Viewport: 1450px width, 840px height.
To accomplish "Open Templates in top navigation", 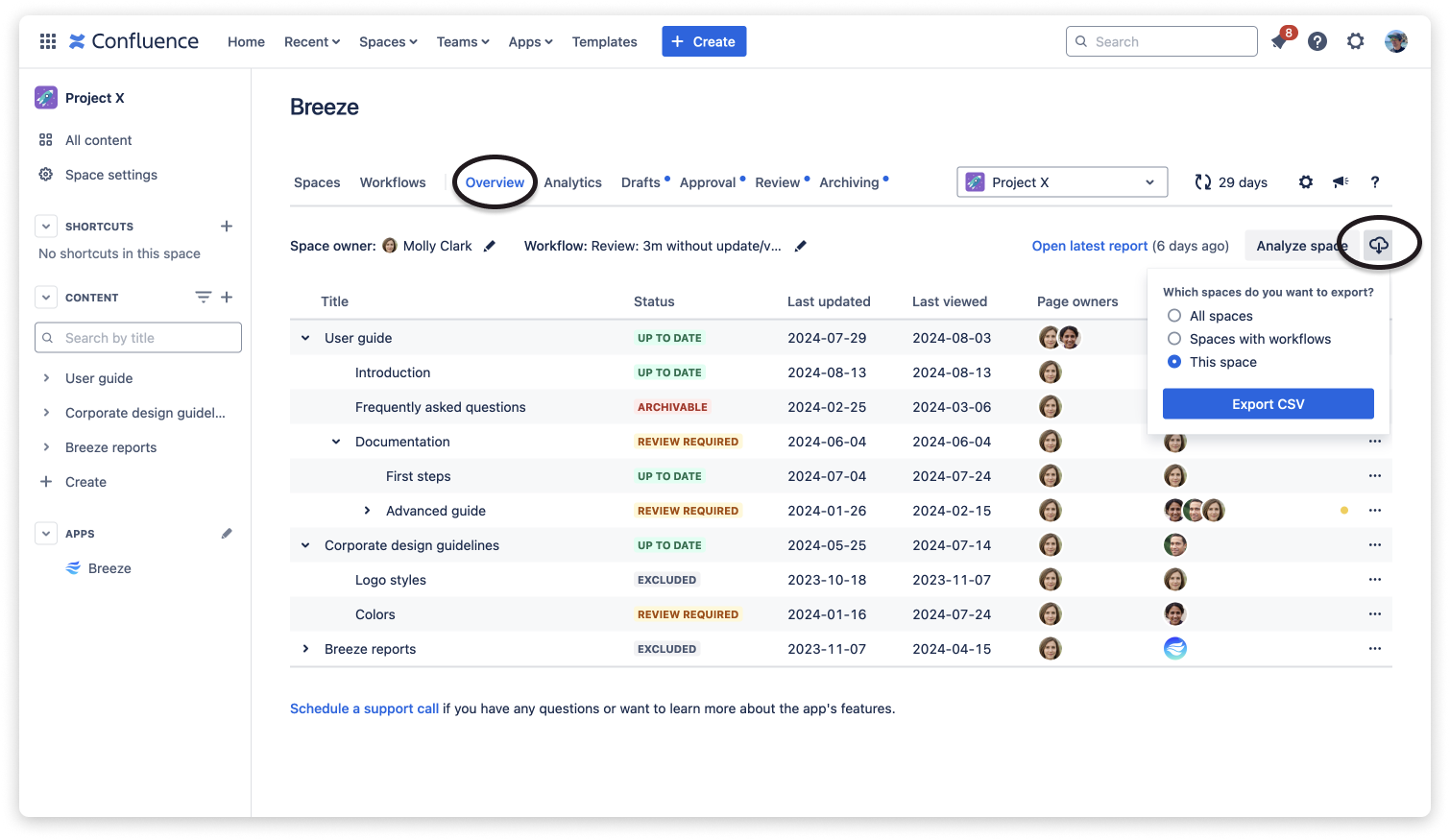I will 604,41.
